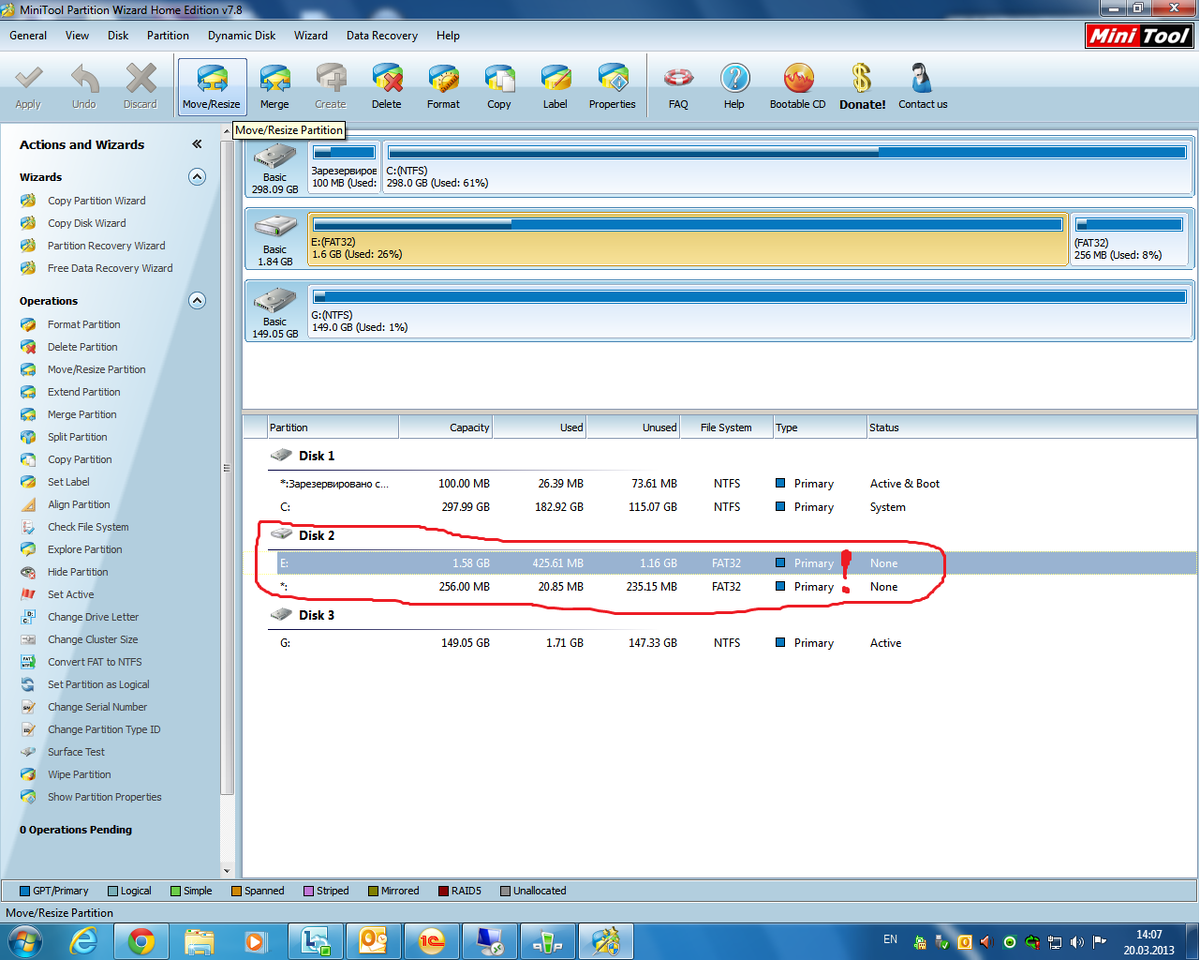This screenshot has width=1200, height=960.
Task: Click the Copy toolbar icon
Action: (x=499, y=87)
